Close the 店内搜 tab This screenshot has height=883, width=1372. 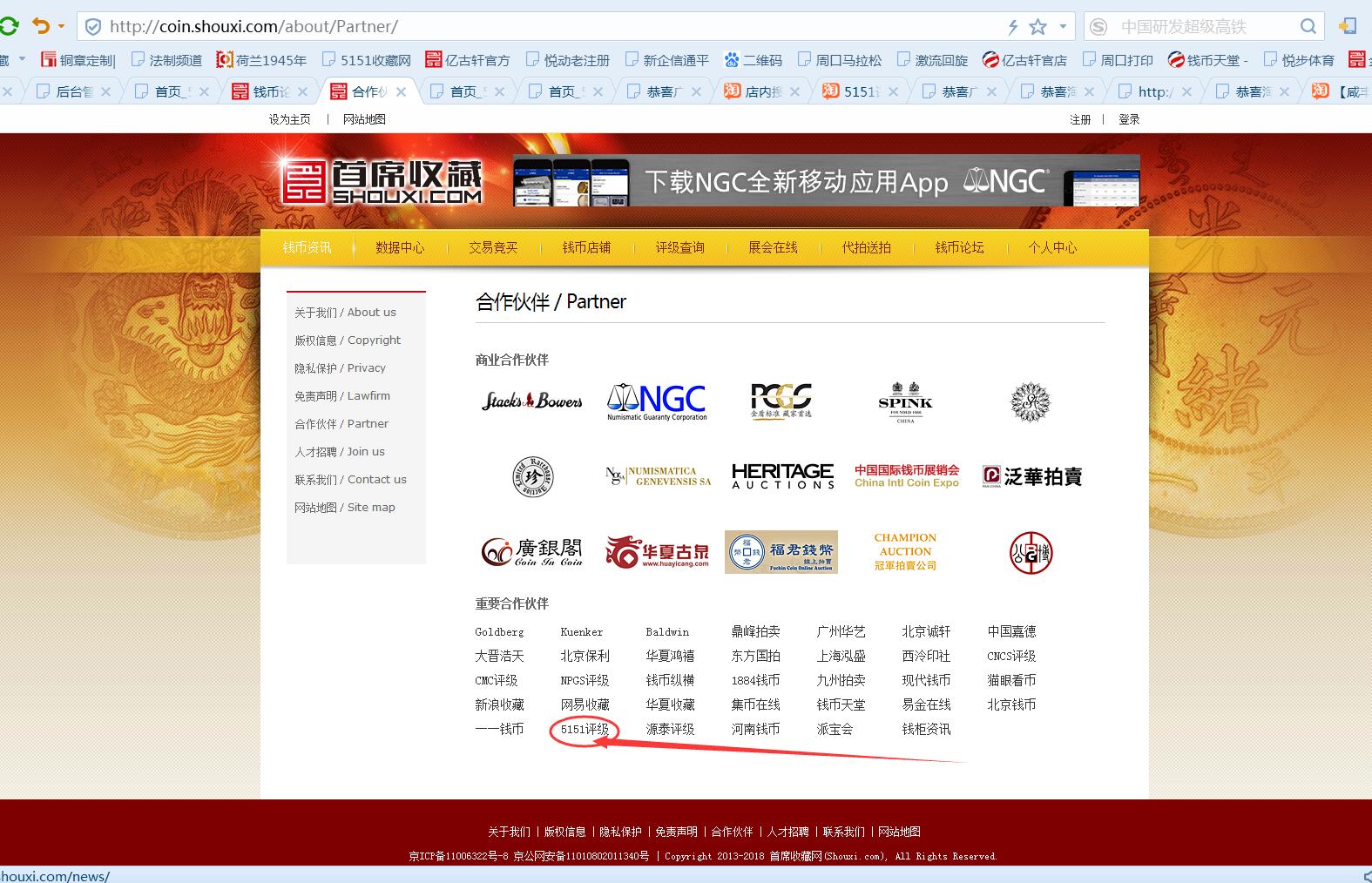pos(795,91)
